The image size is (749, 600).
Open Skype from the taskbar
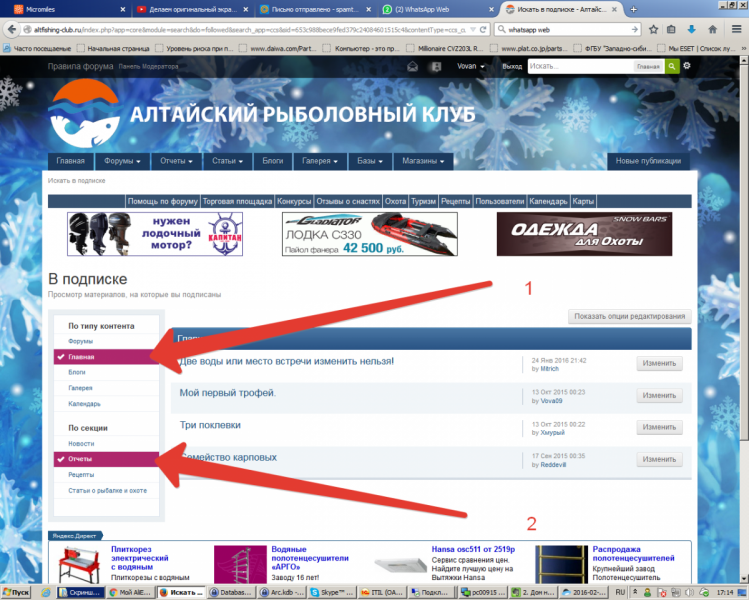[332, 592]
